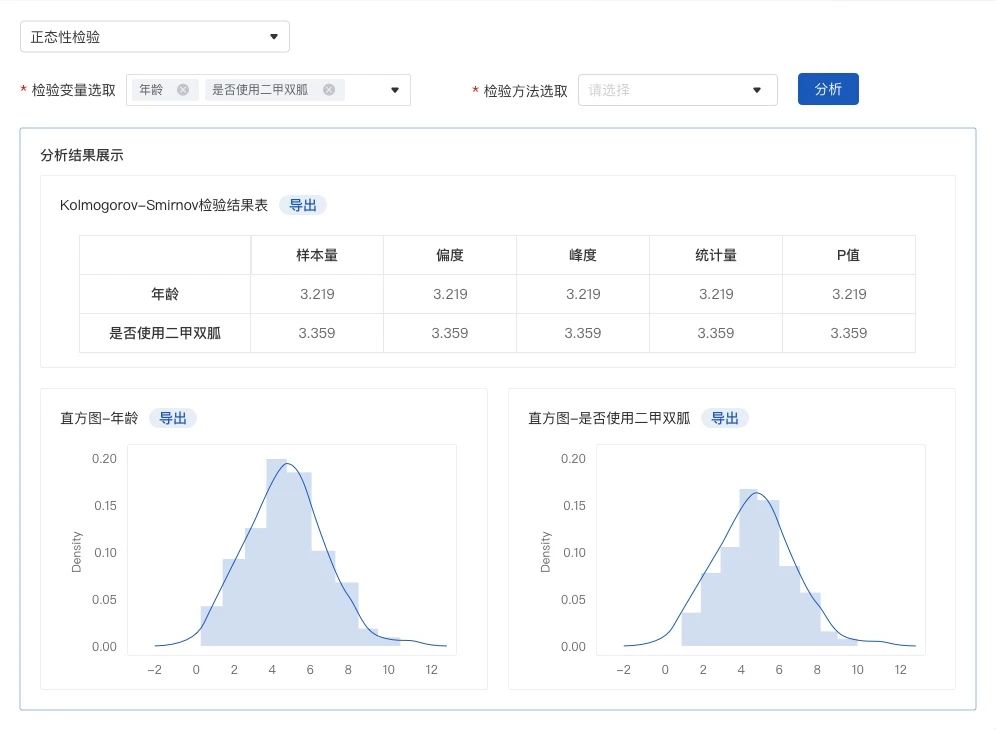996x730 pixels.
Task: Click the 偏度 column header
Action: [449, 255]
